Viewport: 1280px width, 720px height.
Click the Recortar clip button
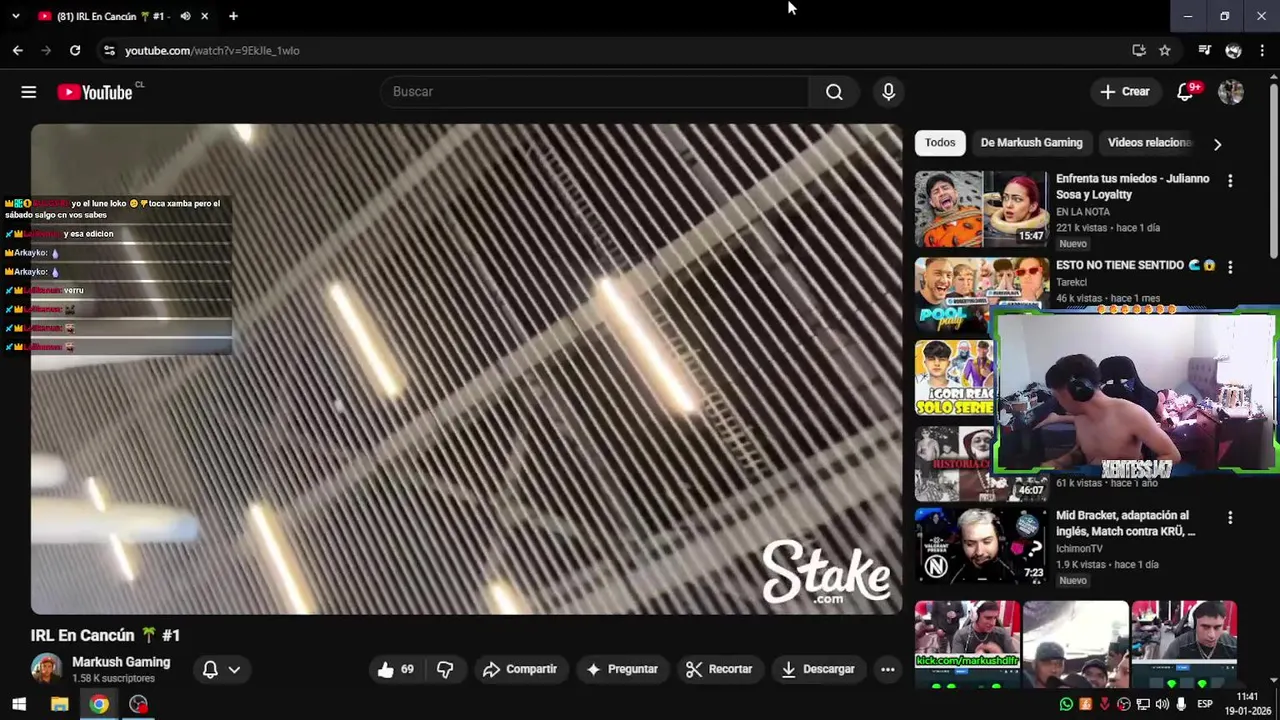click(719, 669)
